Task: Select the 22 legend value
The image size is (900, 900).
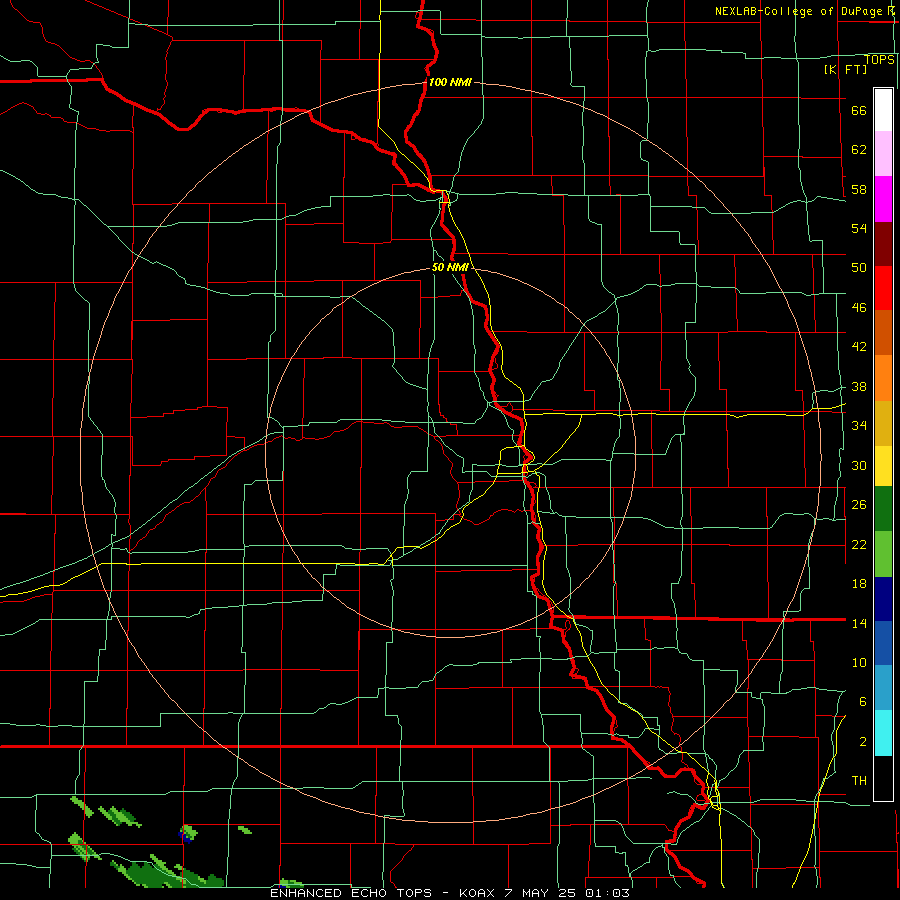Action: tap(859, 545)
